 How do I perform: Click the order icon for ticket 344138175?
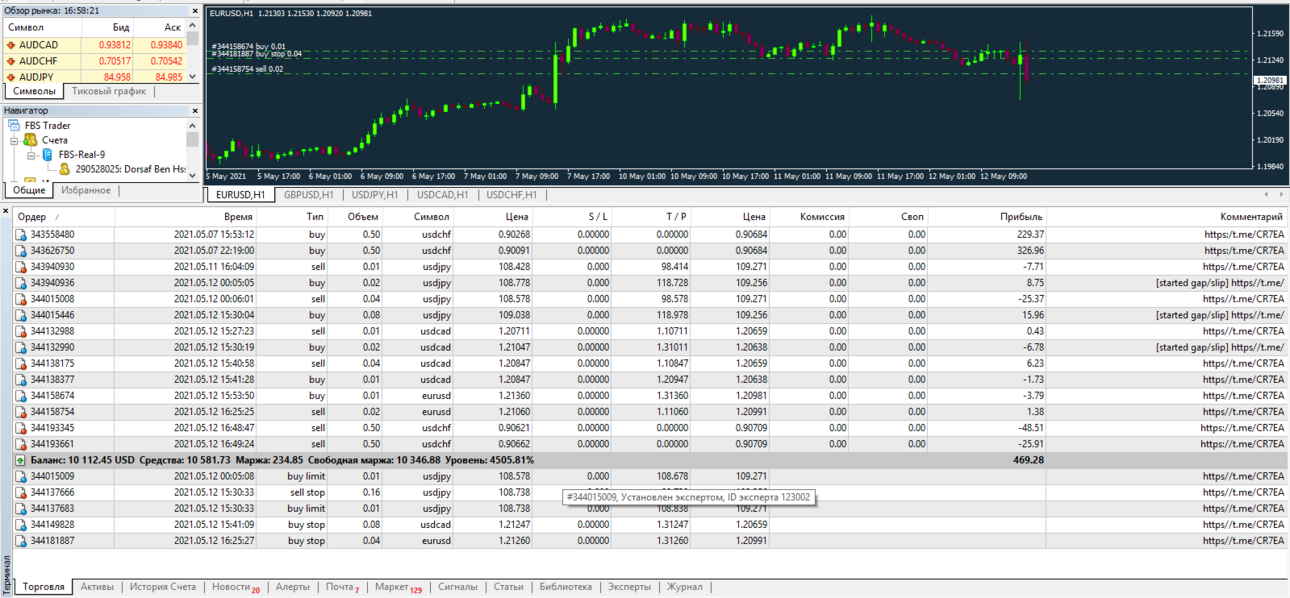(22, 363)
